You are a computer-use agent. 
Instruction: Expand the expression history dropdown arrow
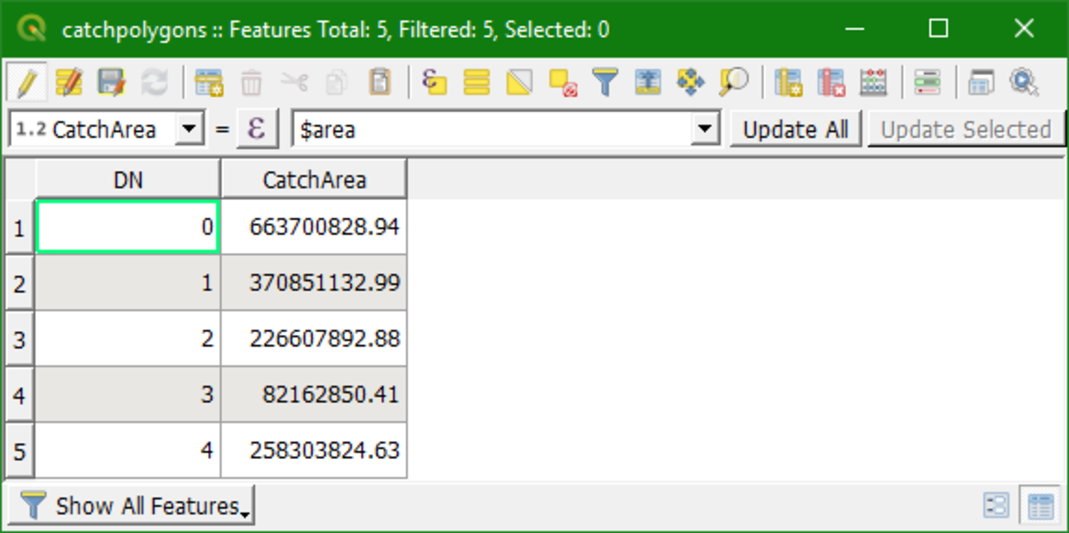(x=706, y=130)
